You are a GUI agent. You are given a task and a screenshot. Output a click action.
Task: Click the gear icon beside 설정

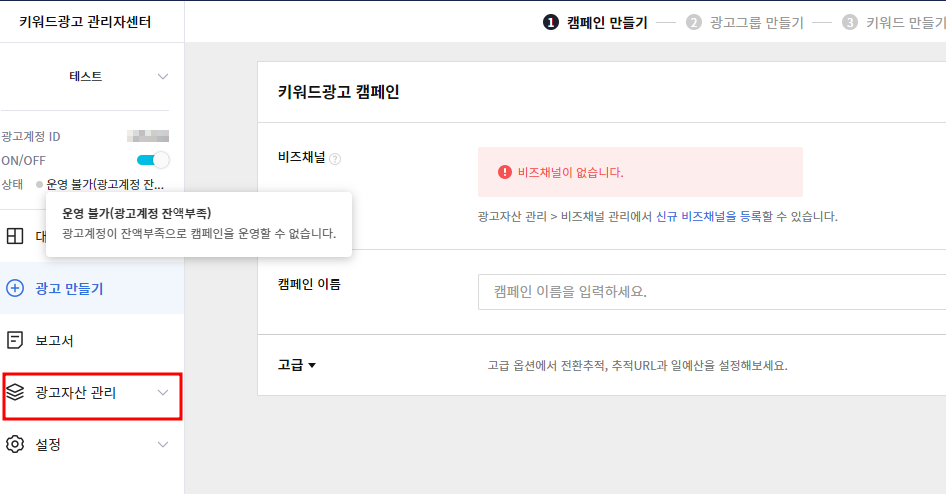(15, 445)
